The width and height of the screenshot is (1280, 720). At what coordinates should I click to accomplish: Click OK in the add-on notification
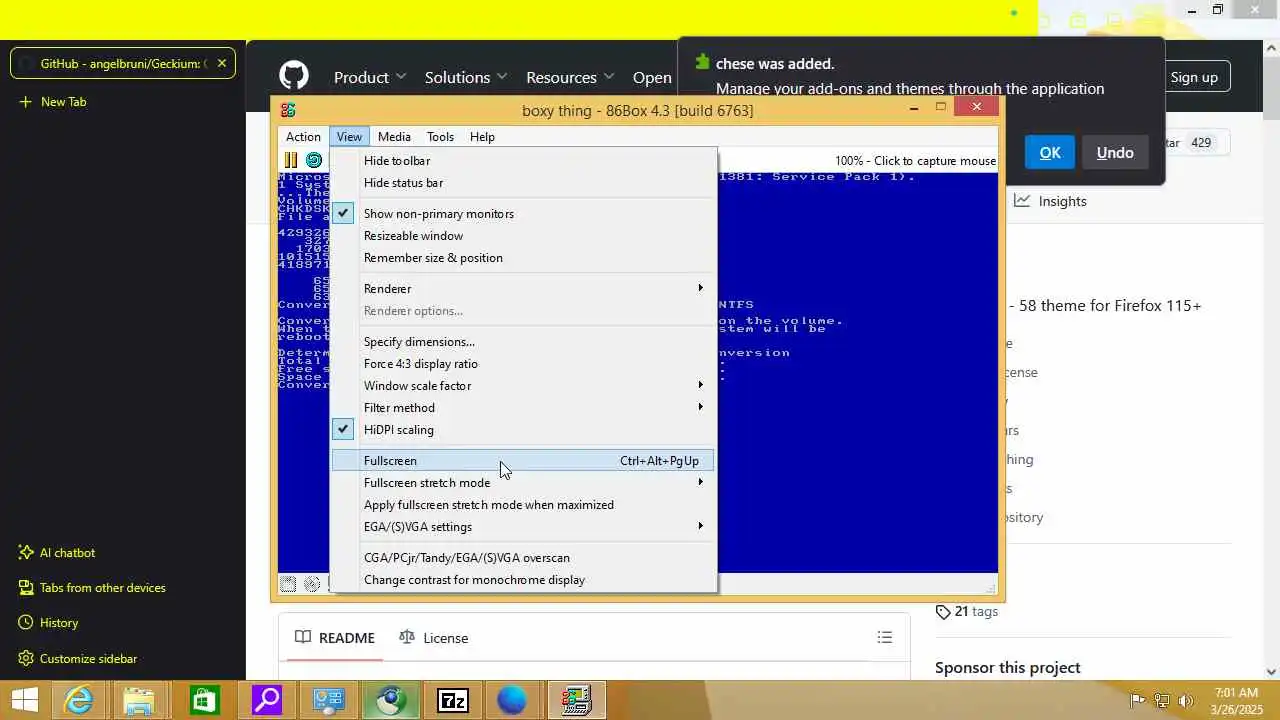[x=1049, y=152]
